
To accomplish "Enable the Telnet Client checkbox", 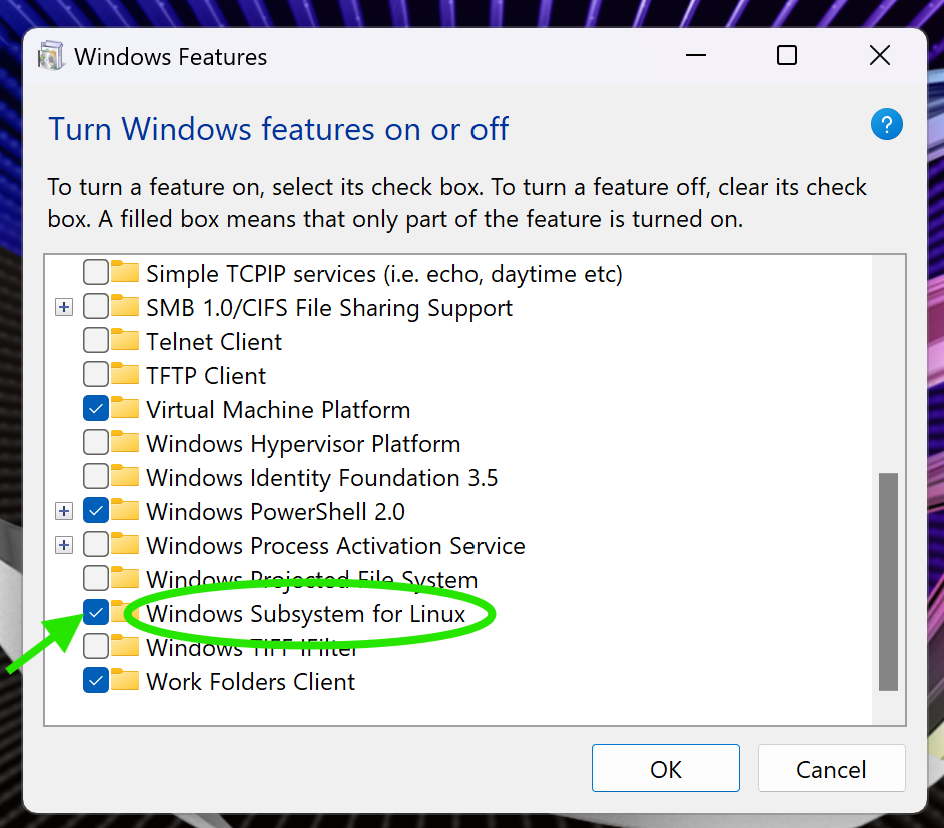I will [x=96, y=340].
